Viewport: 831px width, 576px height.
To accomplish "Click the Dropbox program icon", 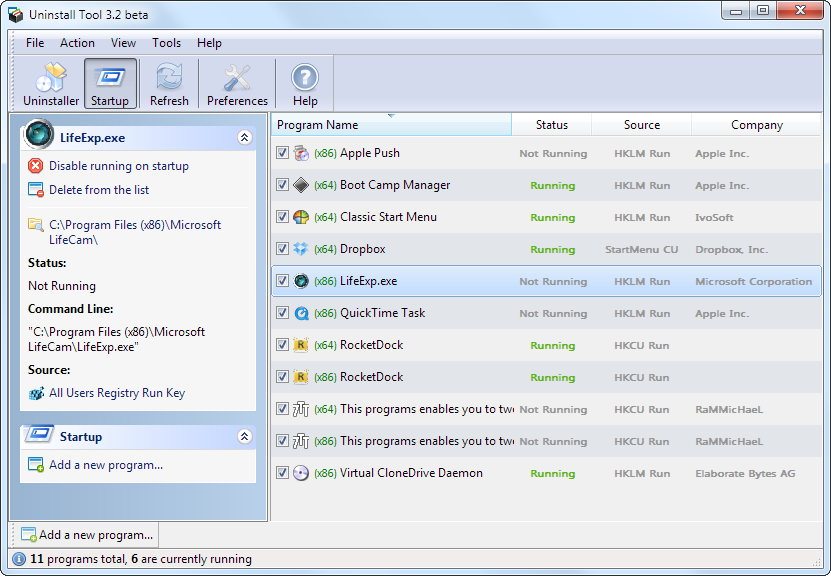I will click(301, 249).
